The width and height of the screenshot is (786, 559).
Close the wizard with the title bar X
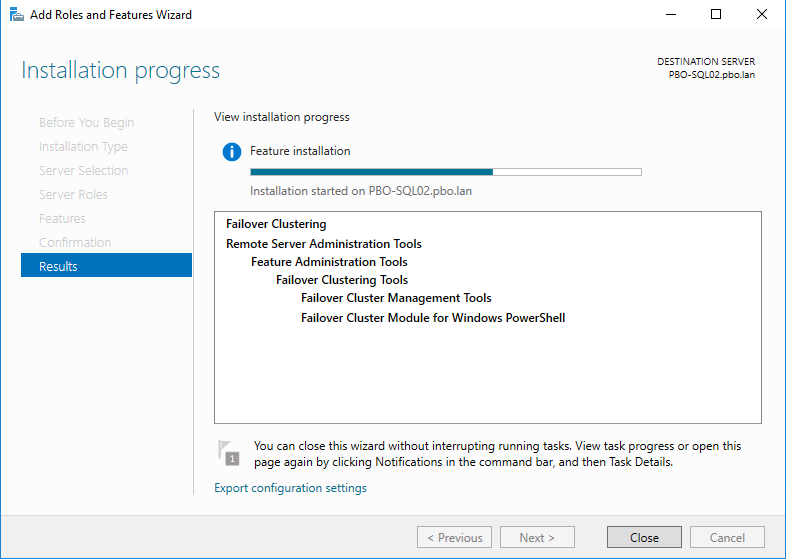pos(761,15)
